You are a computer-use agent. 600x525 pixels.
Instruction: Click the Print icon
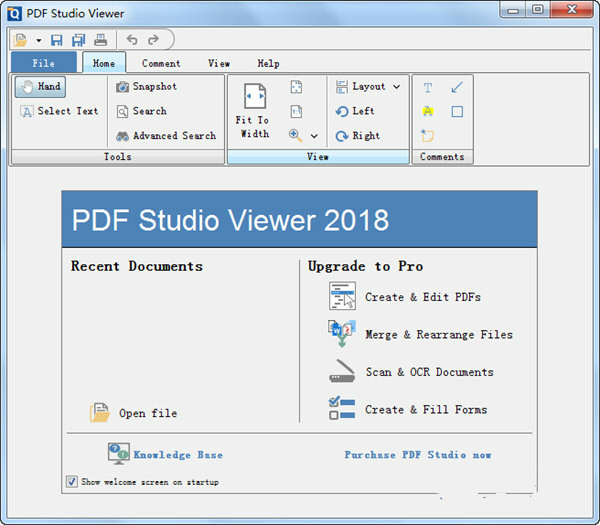pos(101,40)
